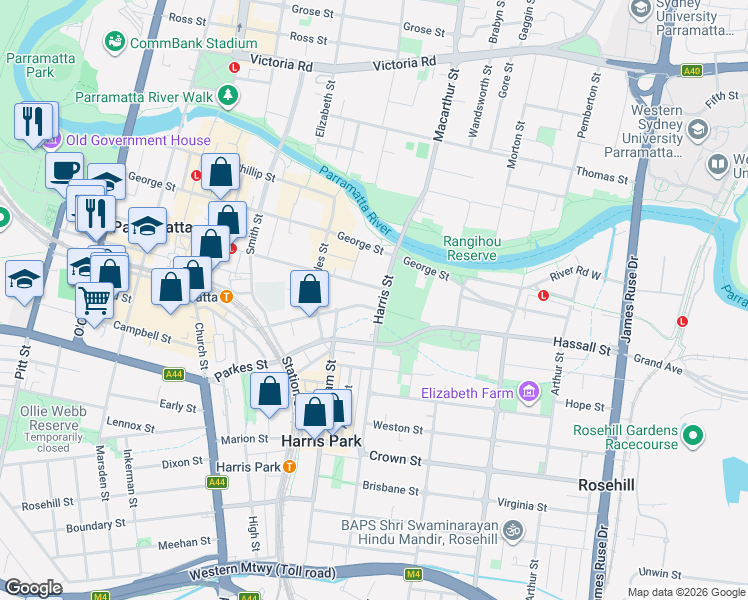The width and height of the screenshot is (748, 600).
Task: Click the Rosehill Gardens Racecourse label
Action: click(x=625, y=437)
